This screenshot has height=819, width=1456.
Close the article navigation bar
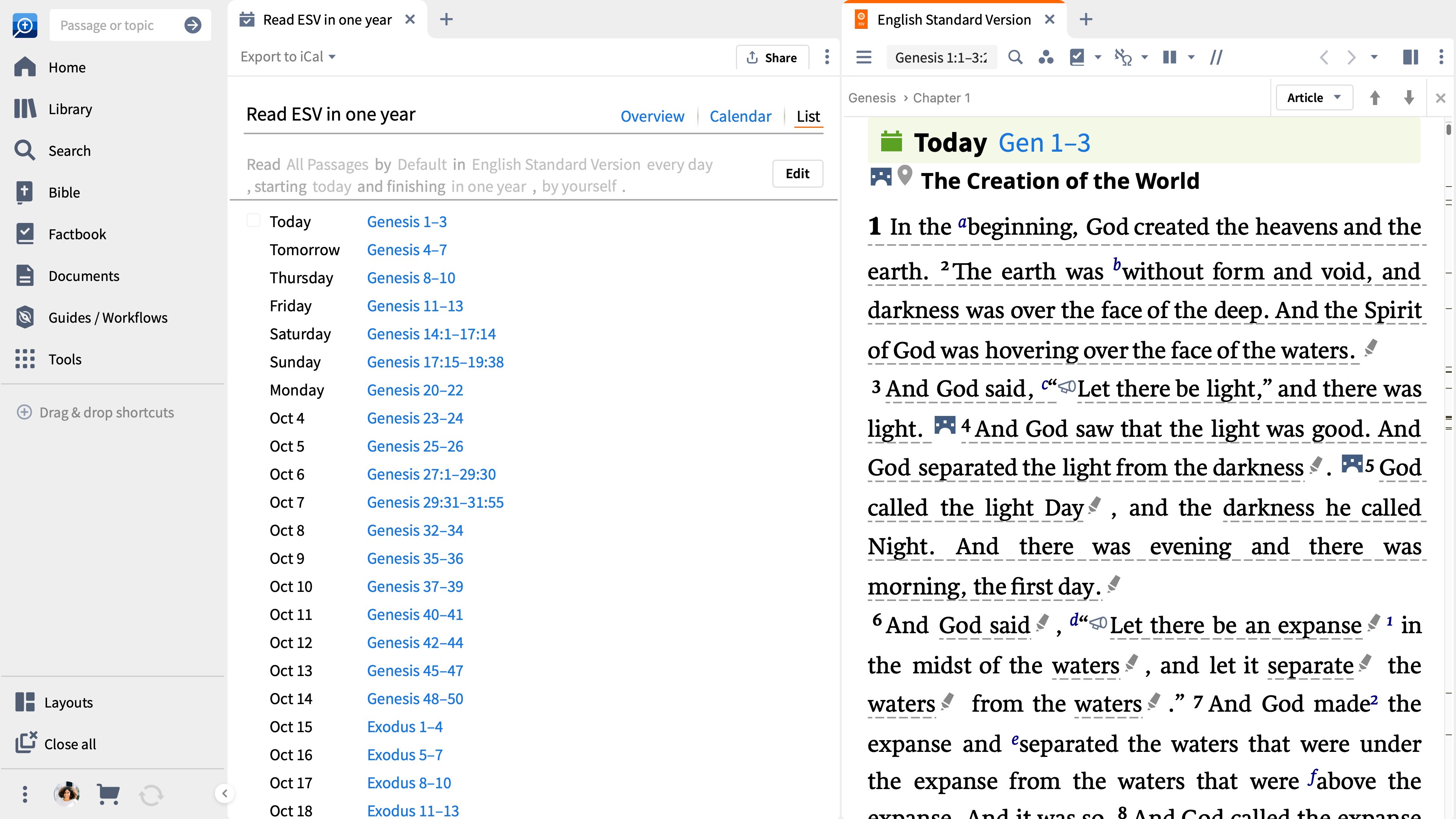[1441, 98]
